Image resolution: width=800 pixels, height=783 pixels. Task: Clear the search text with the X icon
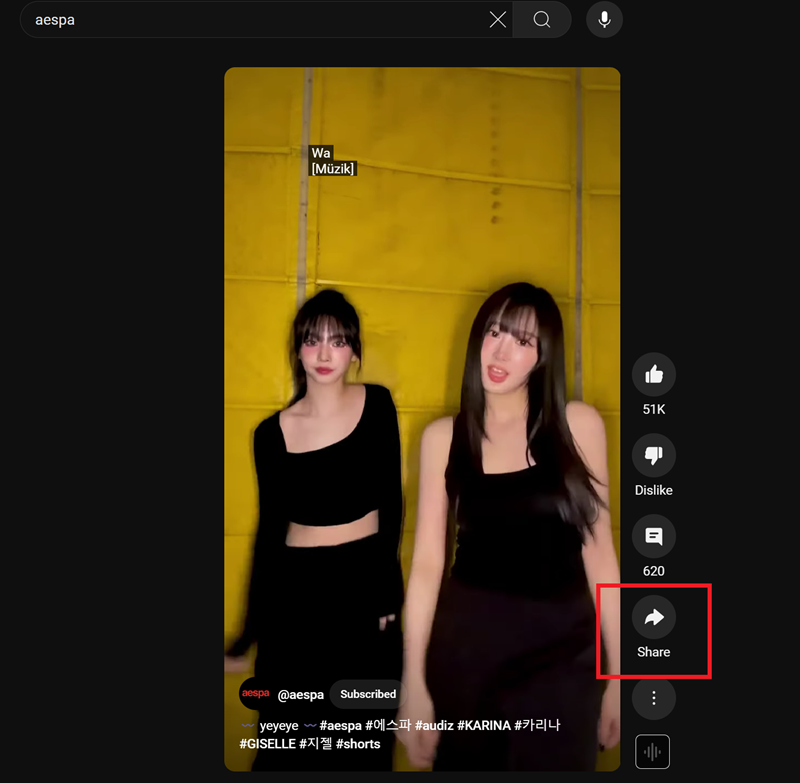[x=497, y=20]
